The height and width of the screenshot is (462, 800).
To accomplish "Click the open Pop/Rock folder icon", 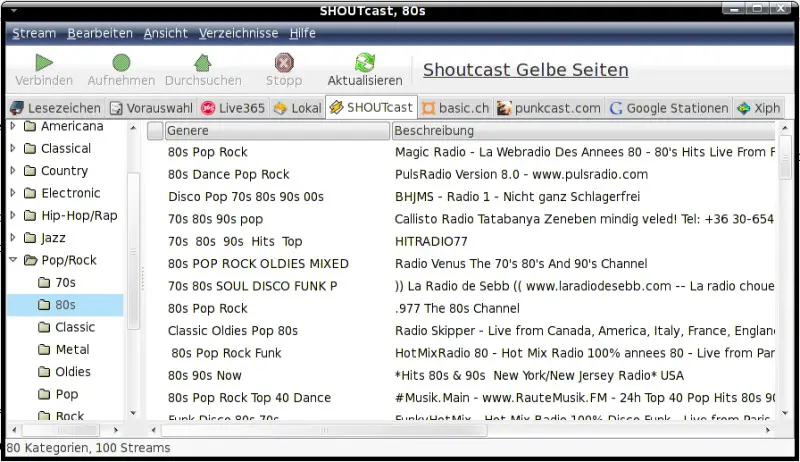I will click(x=31, y=261).
